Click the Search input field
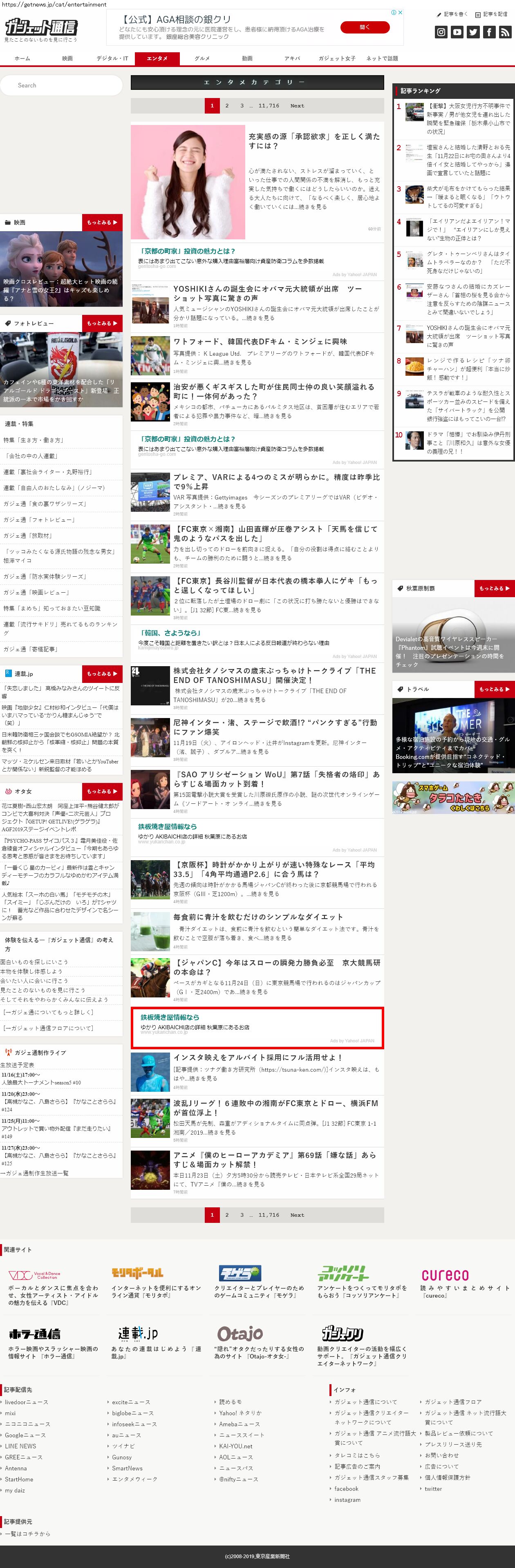The width and height of the screenshot is (515, 1568). click(61, 85)
